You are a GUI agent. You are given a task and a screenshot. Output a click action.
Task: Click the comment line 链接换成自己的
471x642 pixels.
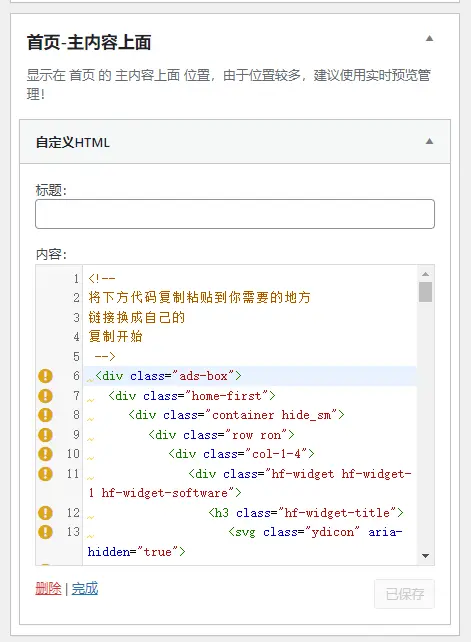(136, 317)
